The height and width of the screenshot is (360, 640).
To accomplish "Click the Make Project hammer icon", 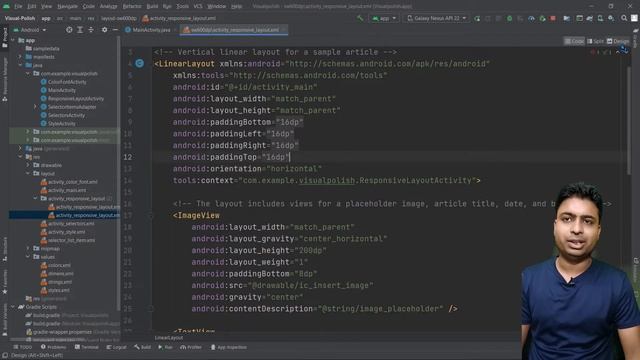I will pyautogui.click(x=360, y=18).
